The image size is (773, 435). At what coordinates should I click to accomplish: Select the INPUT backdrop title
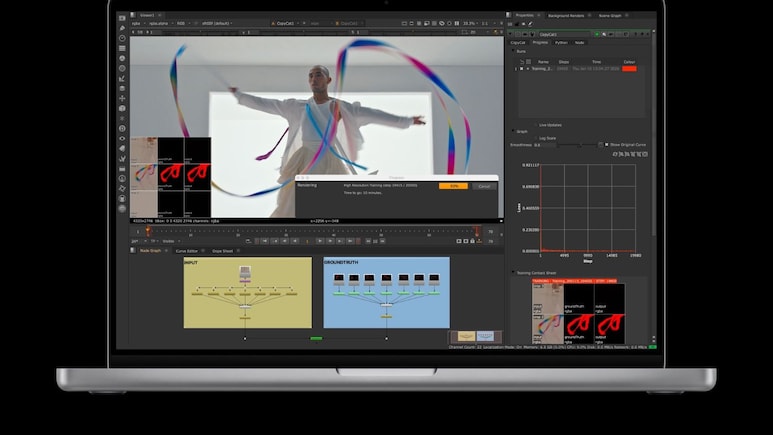point(191,263)
